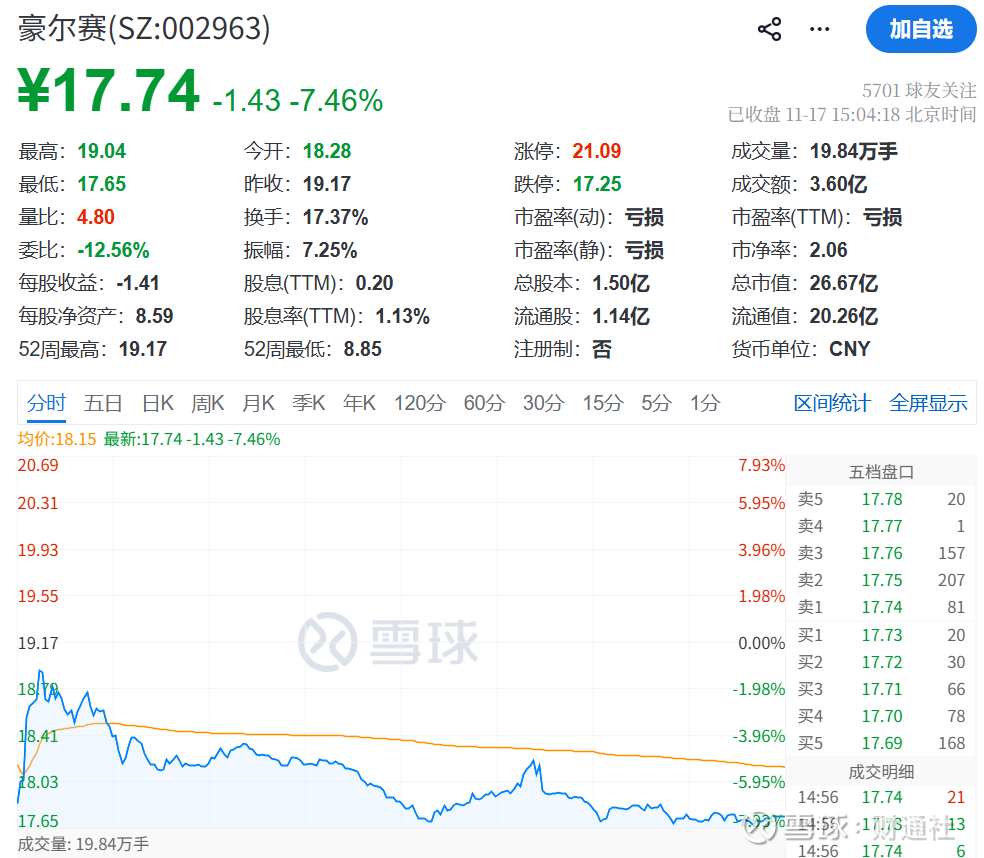This screenshot has height=858, width=984.
Task: Click the 卖5 order row at 17.78
Action: [881, 499]
